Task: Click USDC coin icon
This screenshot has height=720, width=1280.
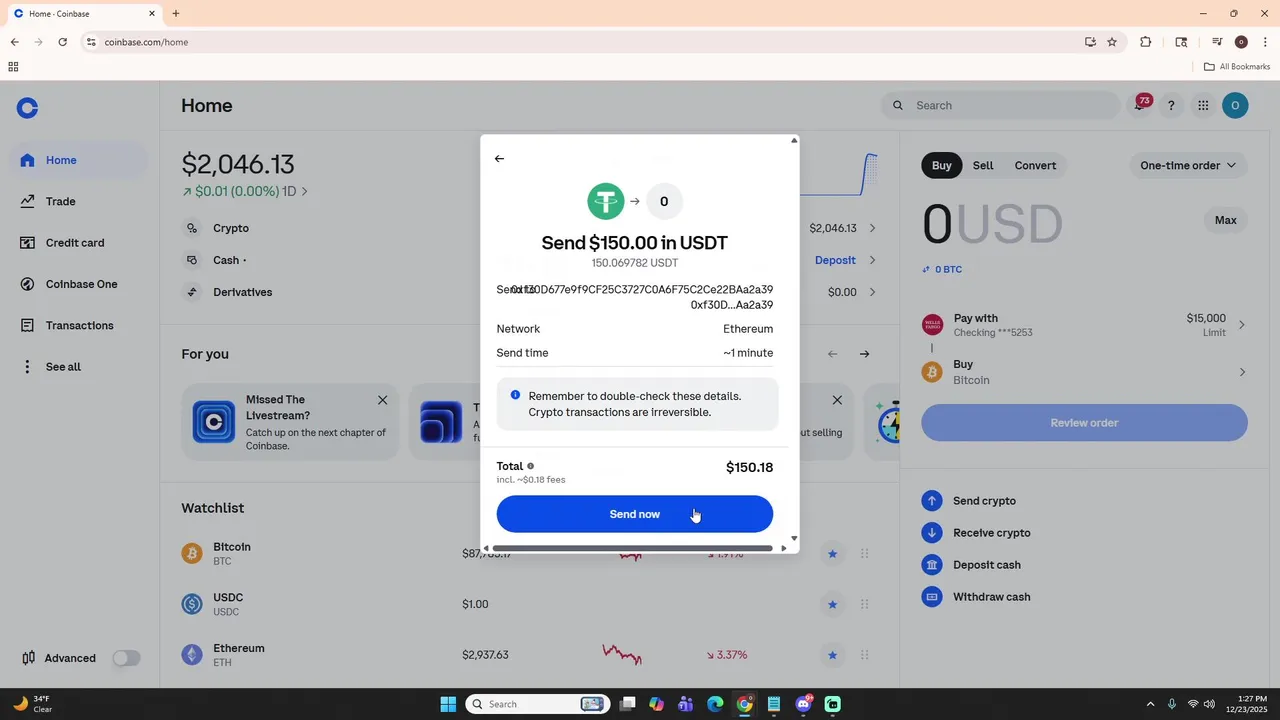Action: pyautogui.click(x=191, y=604)
